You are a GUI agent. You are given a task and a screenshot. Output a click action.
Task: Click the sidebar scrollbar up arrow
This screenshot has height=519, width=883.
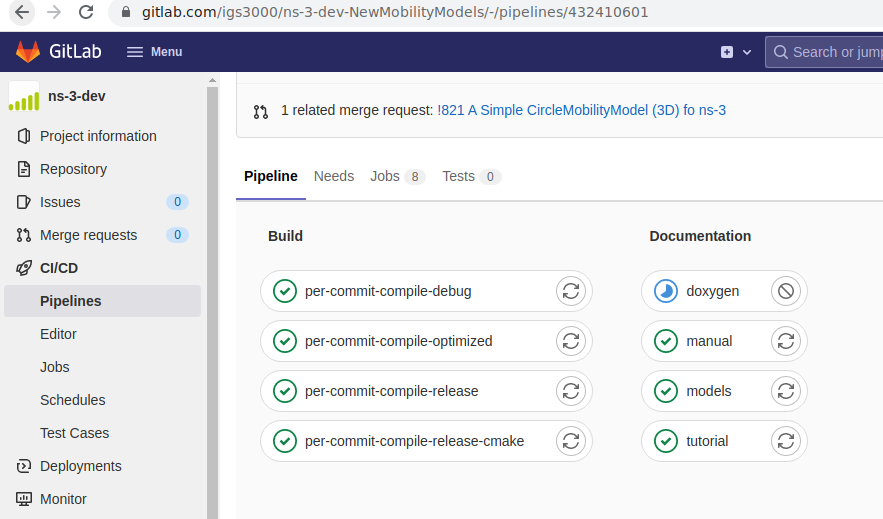point(212,80)
